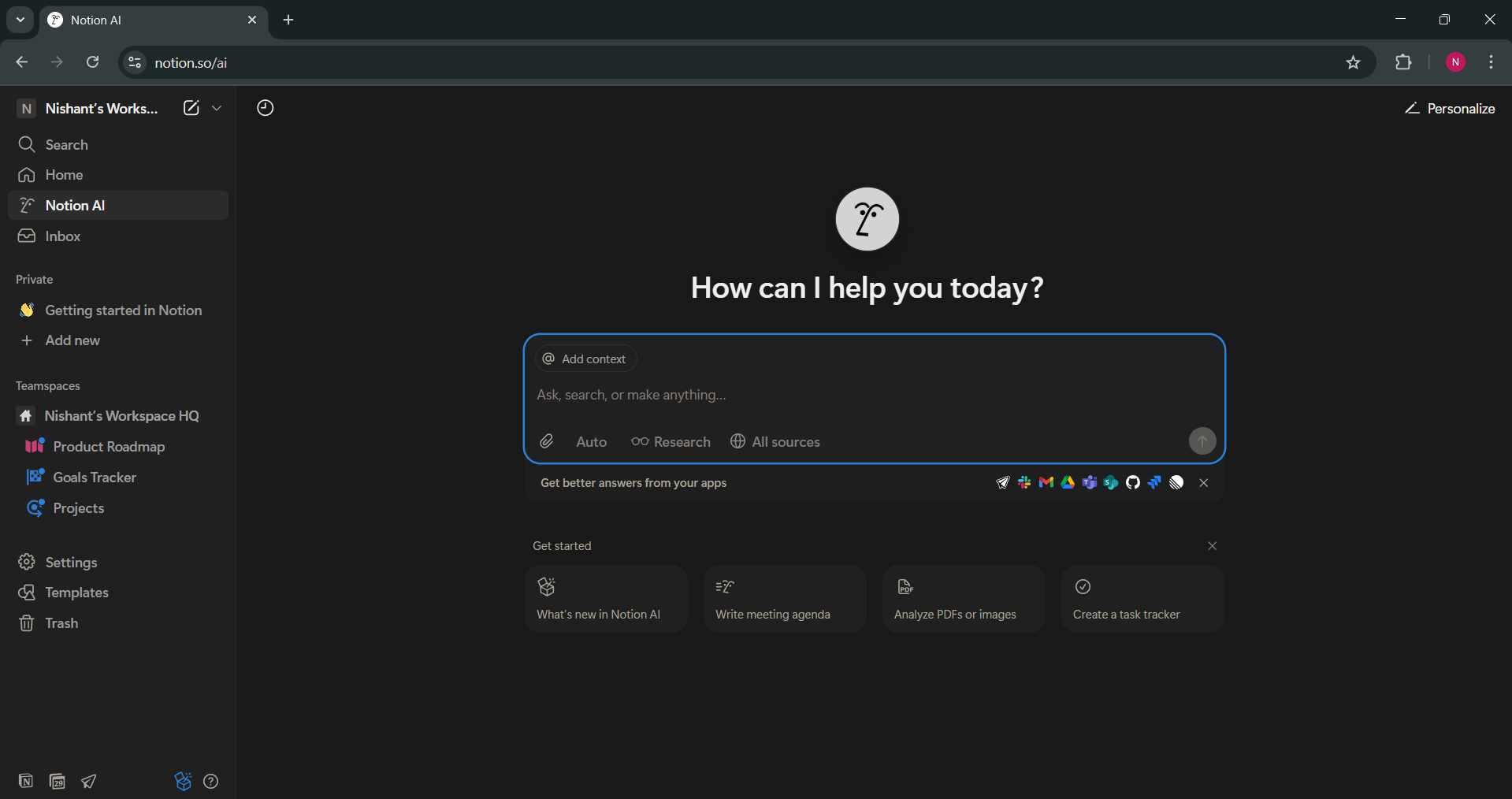
Task: Expand the workspace switcher chevron
Action: tap(217, 108)
